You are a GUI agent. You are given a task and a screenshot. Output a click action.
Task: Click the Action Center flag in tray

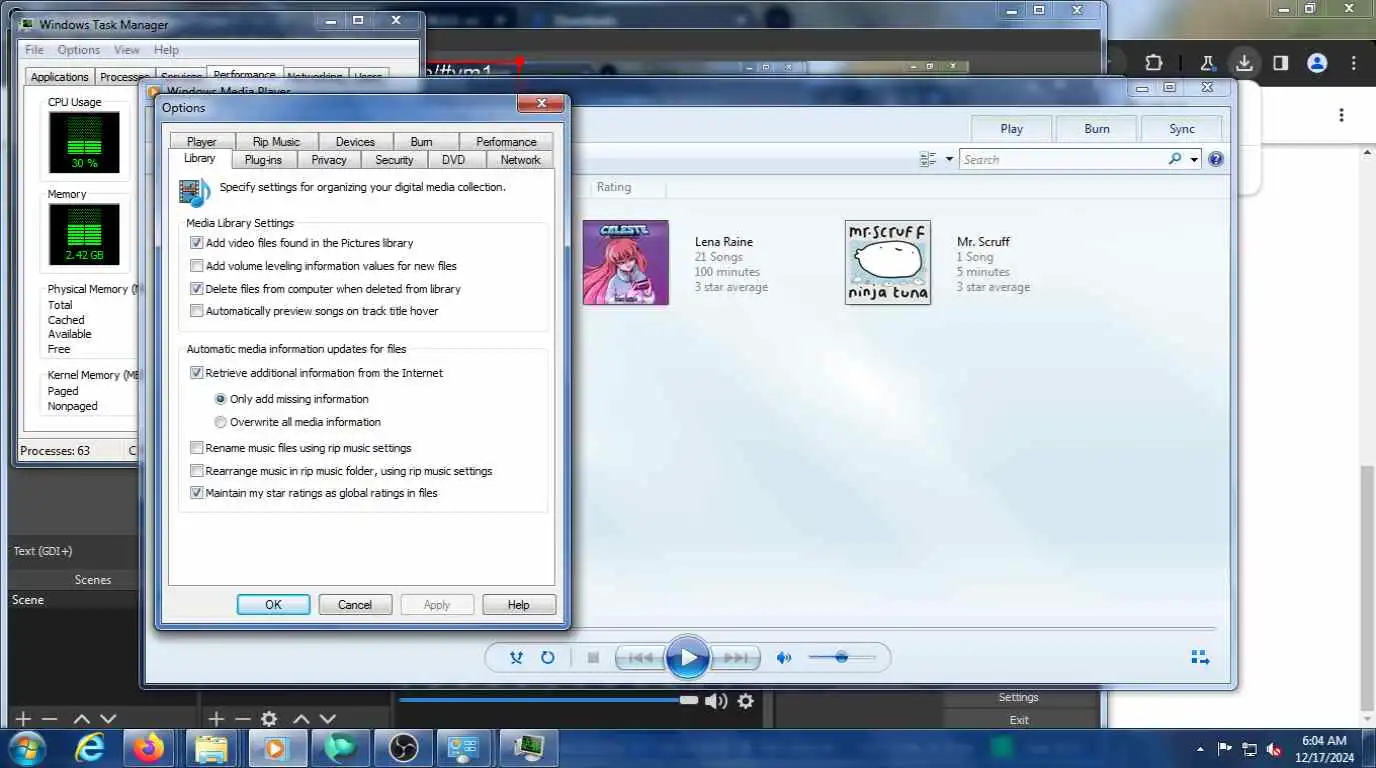(x=1224, y=749)
